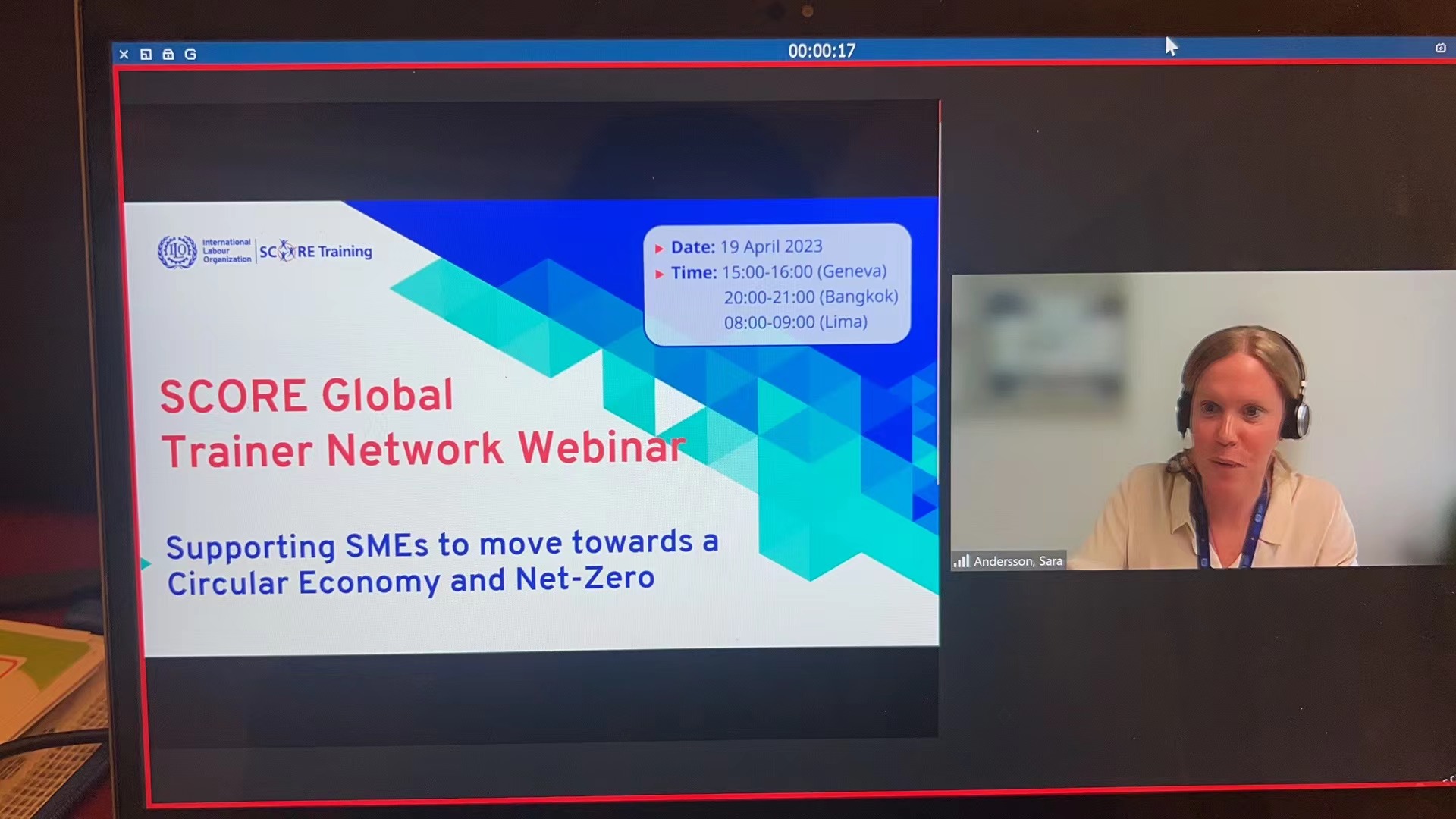The width and height of the screenshot is (1456, 819).
Task: Select the presenter's video tile
Action: pos(1203,419)
